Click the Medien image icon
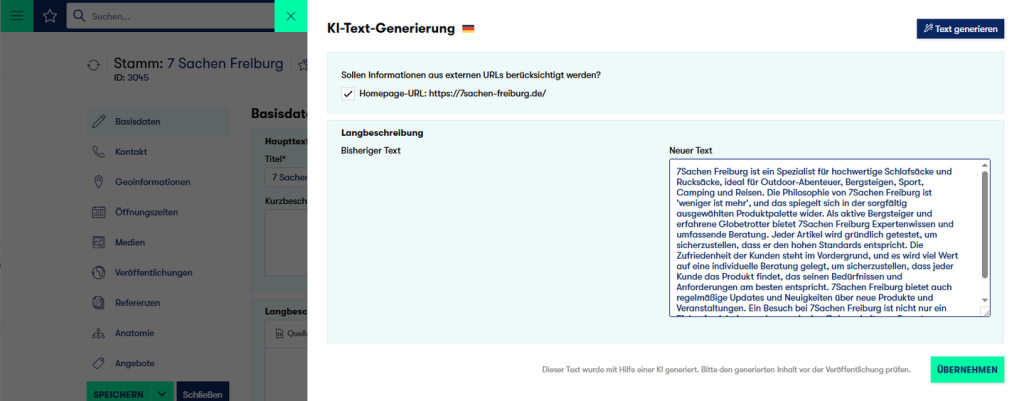Screen dimensions: 1024x401 pos(99,242)
